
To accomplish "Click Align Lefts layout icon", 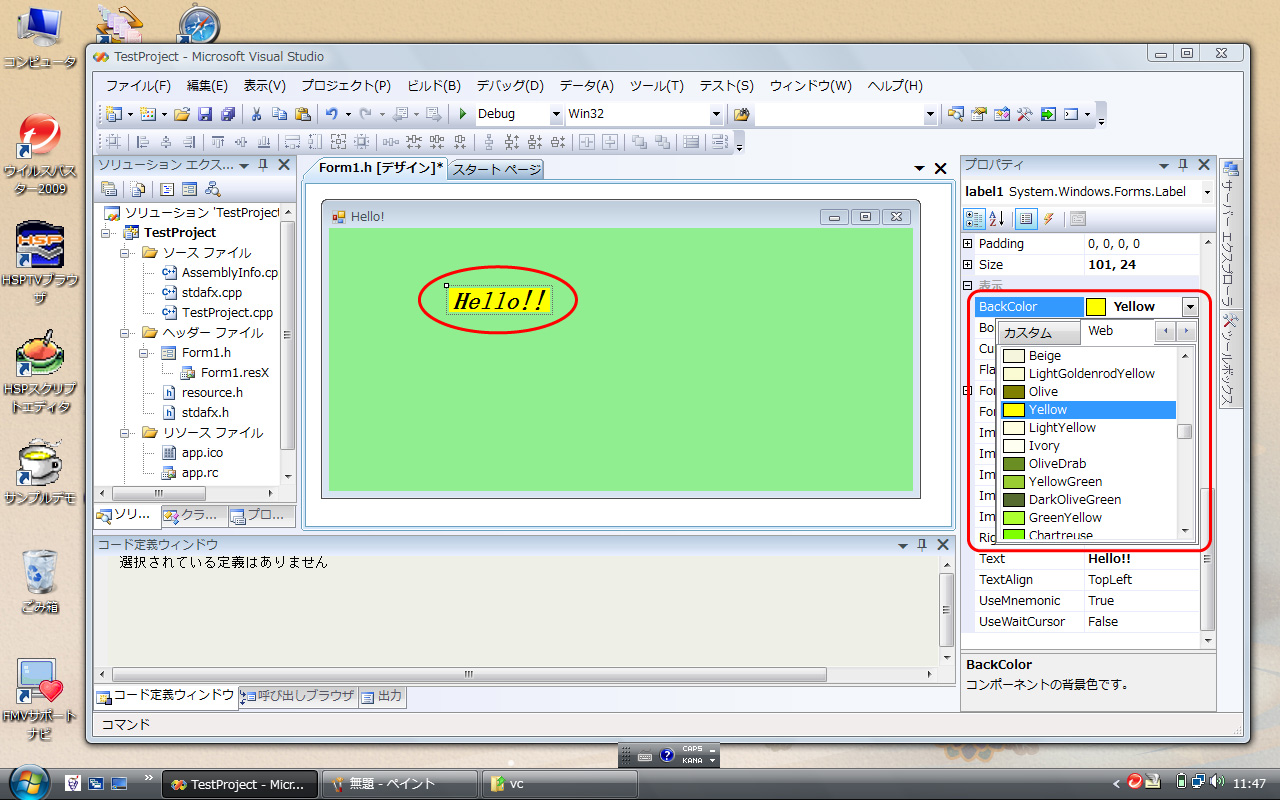I will 143,142.
